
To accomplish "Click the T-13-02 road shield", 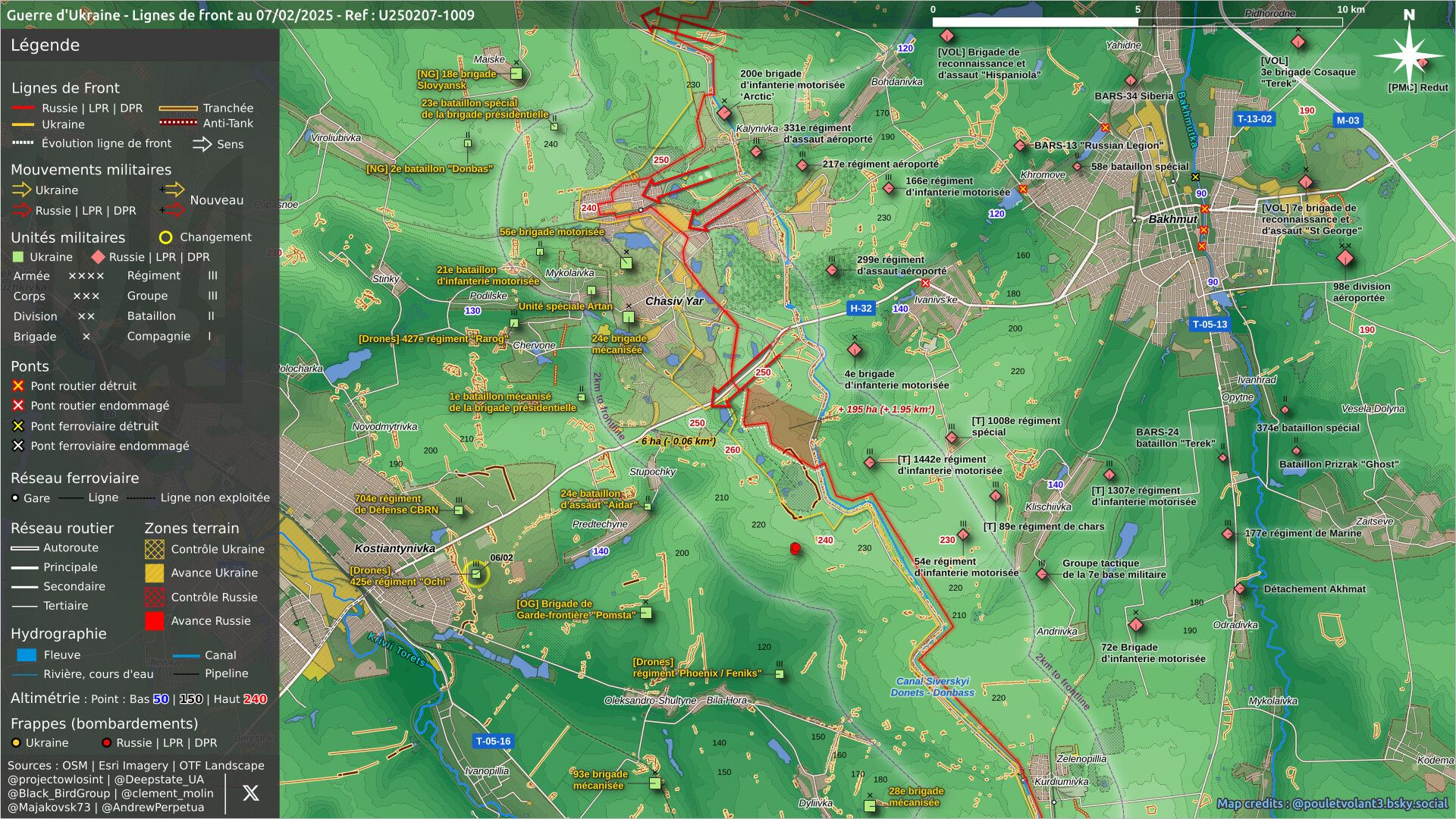I will coord(1254,118).
